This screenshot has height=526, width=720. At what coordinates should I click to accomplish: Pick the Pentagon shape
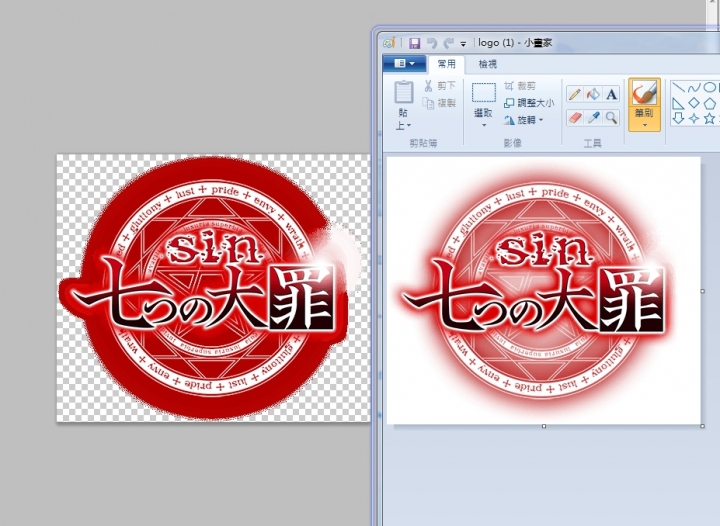pyautogui.click(x=710, y=103)
